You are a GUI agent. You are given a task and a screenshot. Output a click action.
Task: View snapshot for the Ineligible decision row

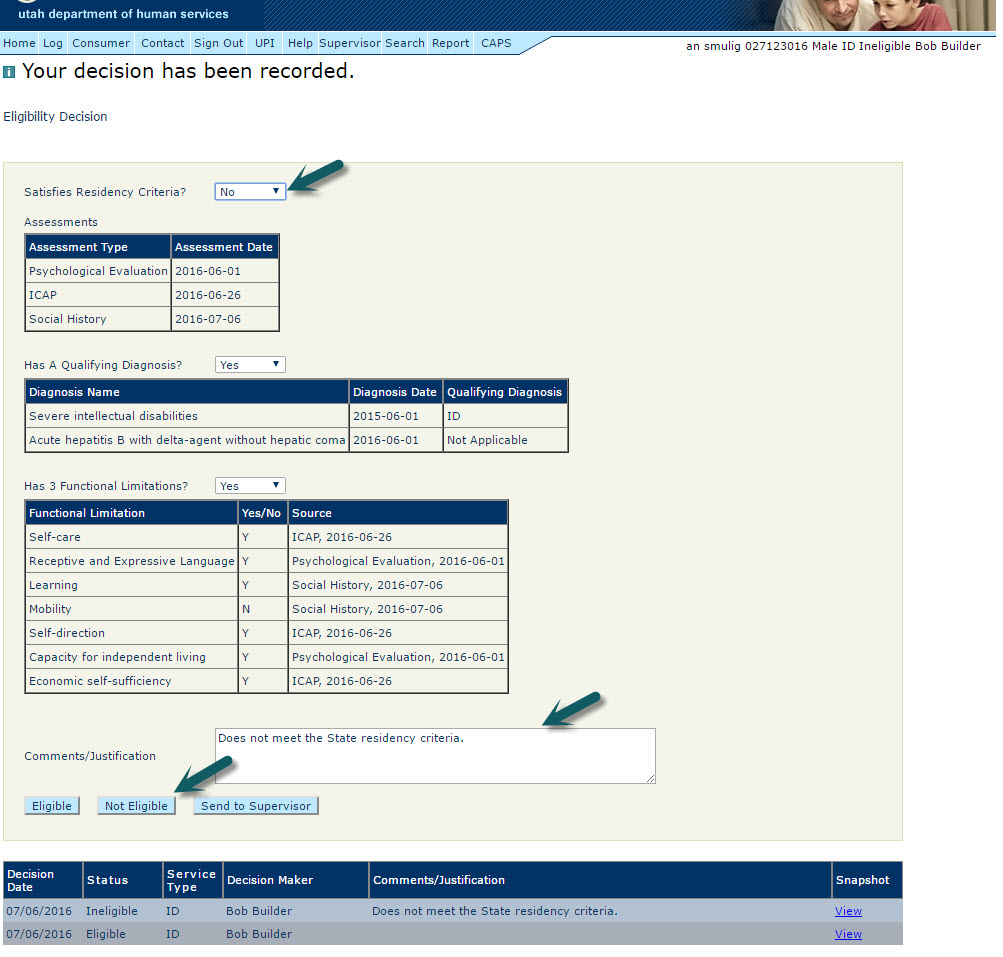[x=848, y=911]
